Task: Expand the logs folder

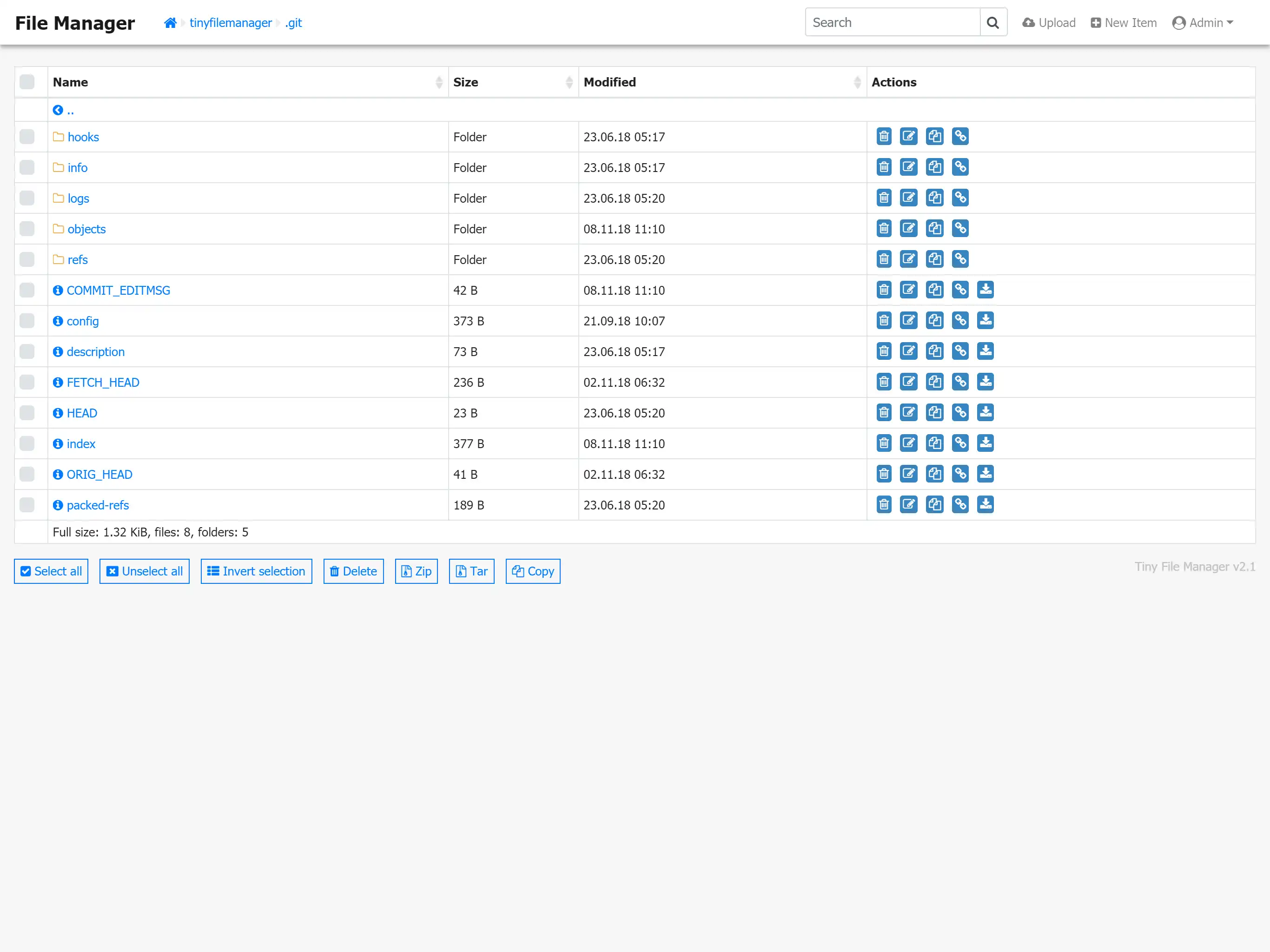Action: point(78,198)
